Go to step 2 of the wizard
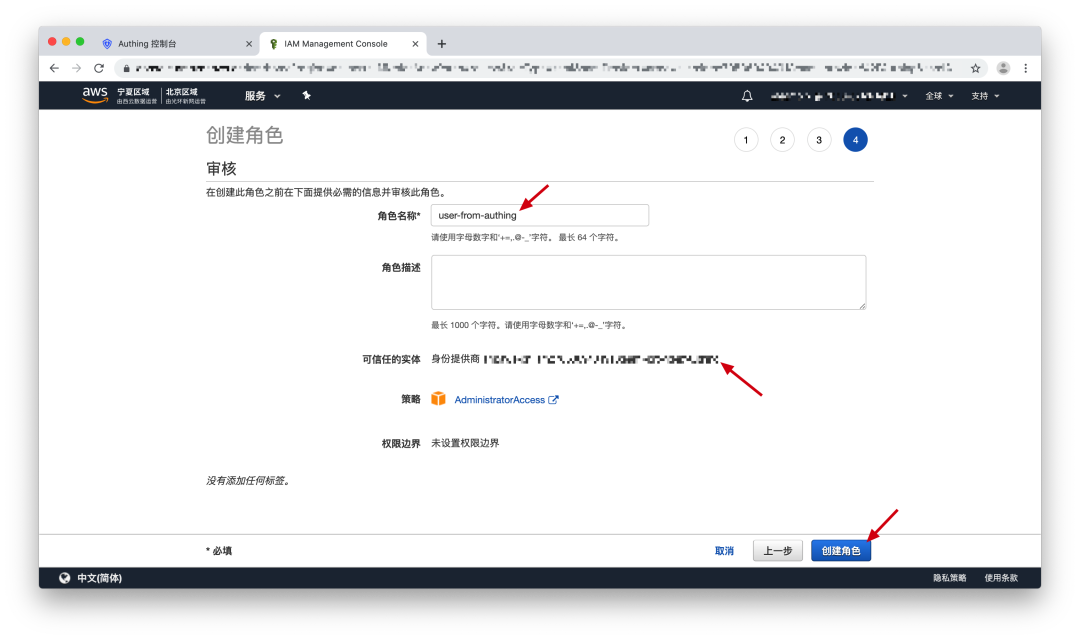The image size is (1080, 640). click(x=782, y=140)
